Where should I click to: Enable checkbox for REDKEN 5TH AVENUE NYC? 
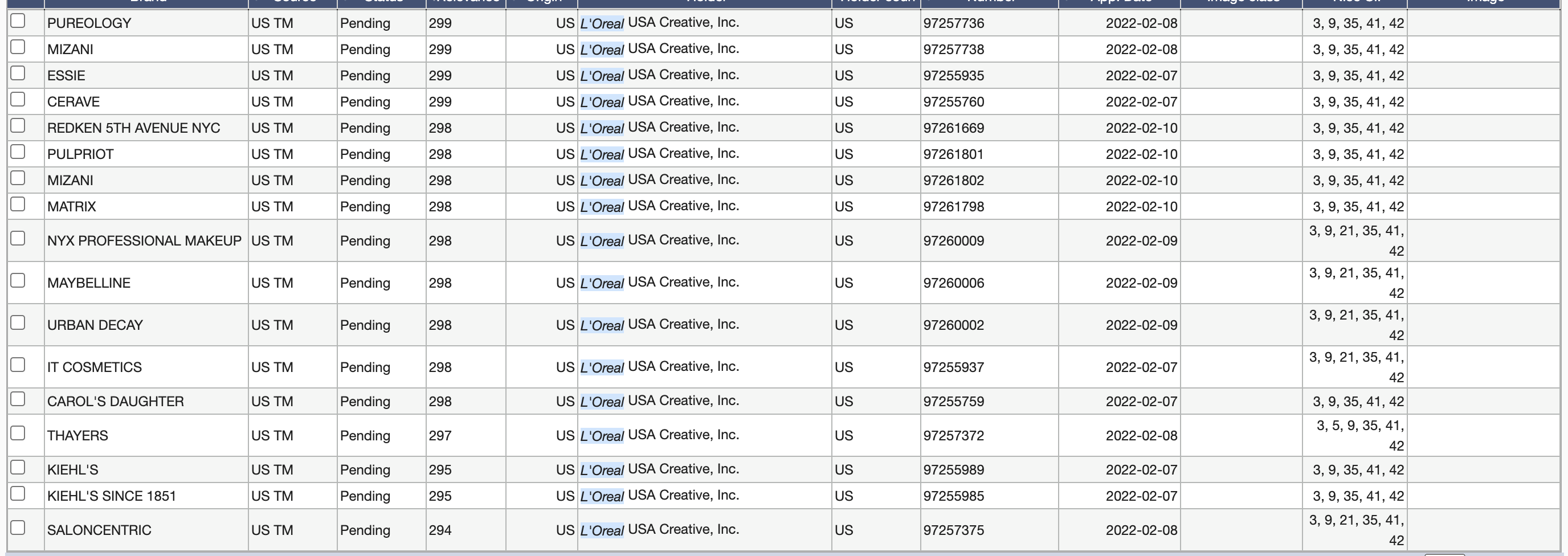tap(18, 125)
